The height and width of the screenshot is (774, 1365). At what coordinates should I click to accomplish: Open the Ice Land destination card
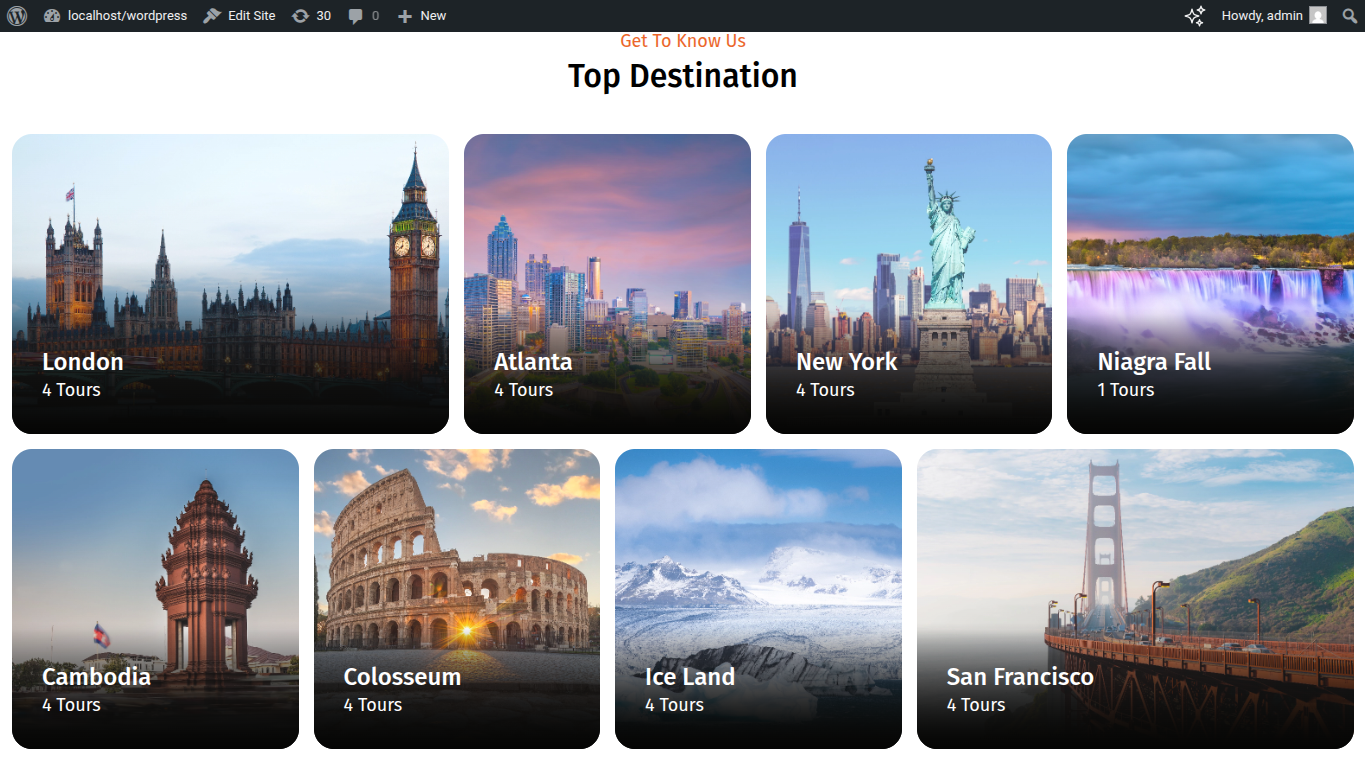758,599
